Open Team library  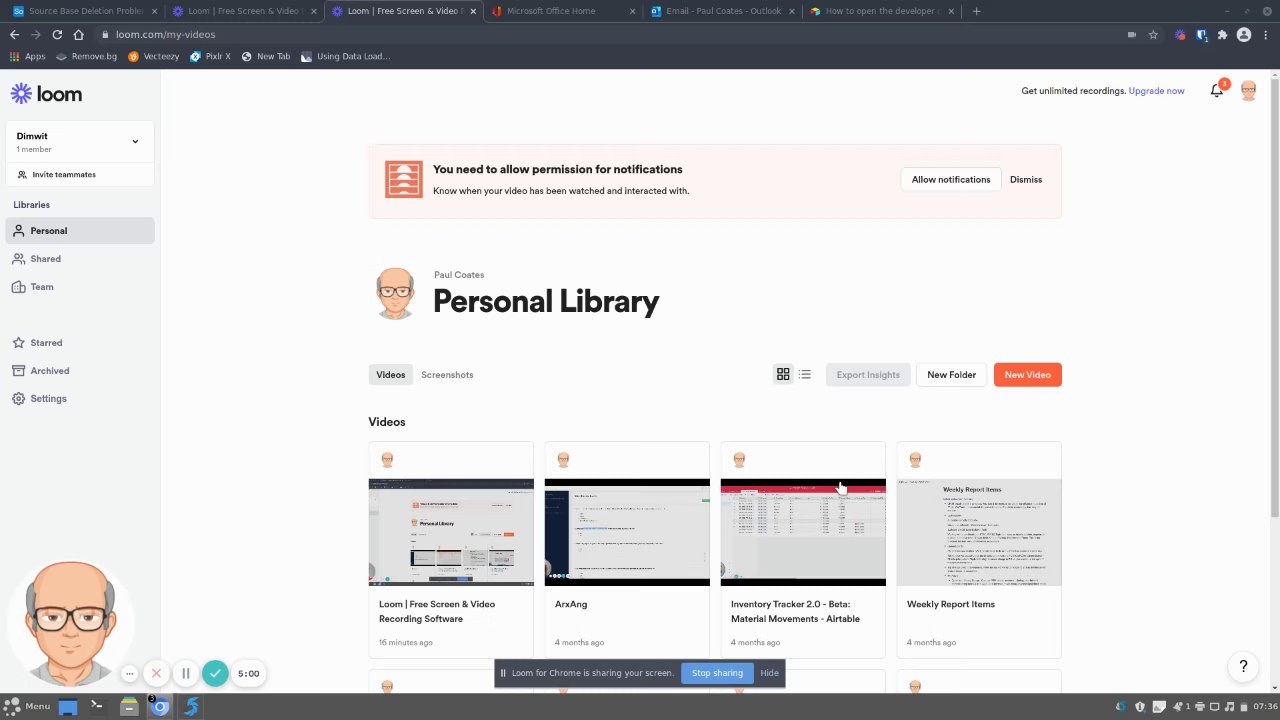tap(80, 287)
